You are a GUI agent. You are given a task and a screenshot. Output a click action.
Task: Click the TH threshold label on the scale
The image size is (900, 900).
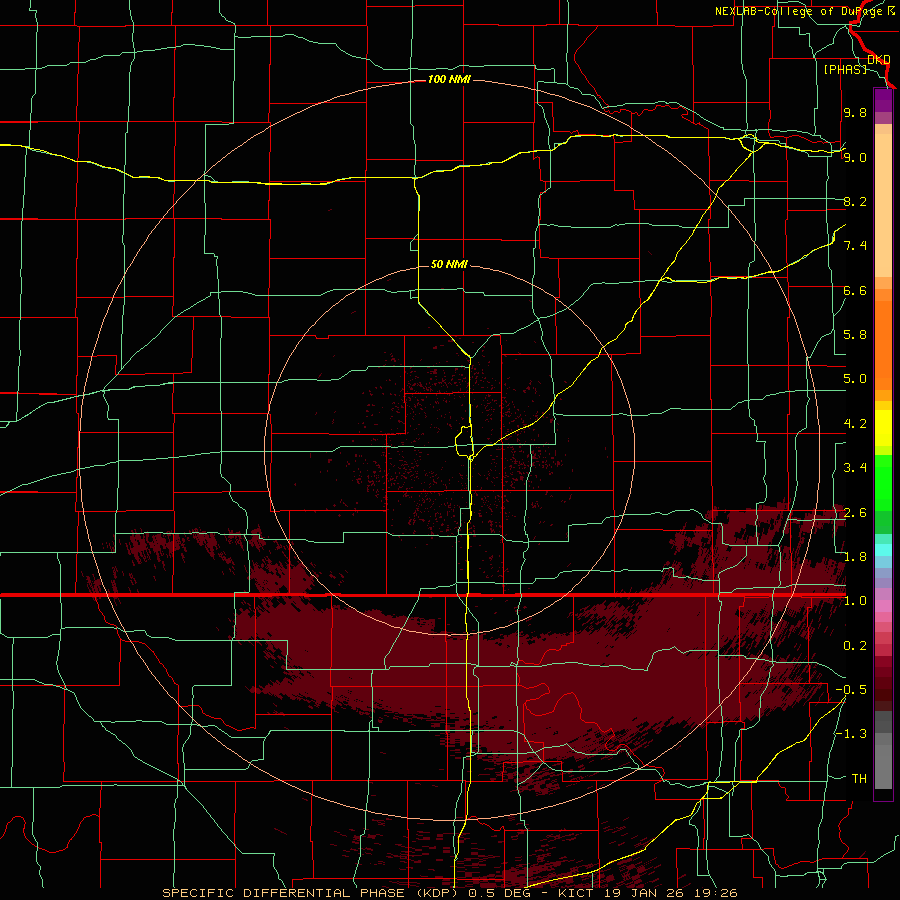[x=859, y=779]
